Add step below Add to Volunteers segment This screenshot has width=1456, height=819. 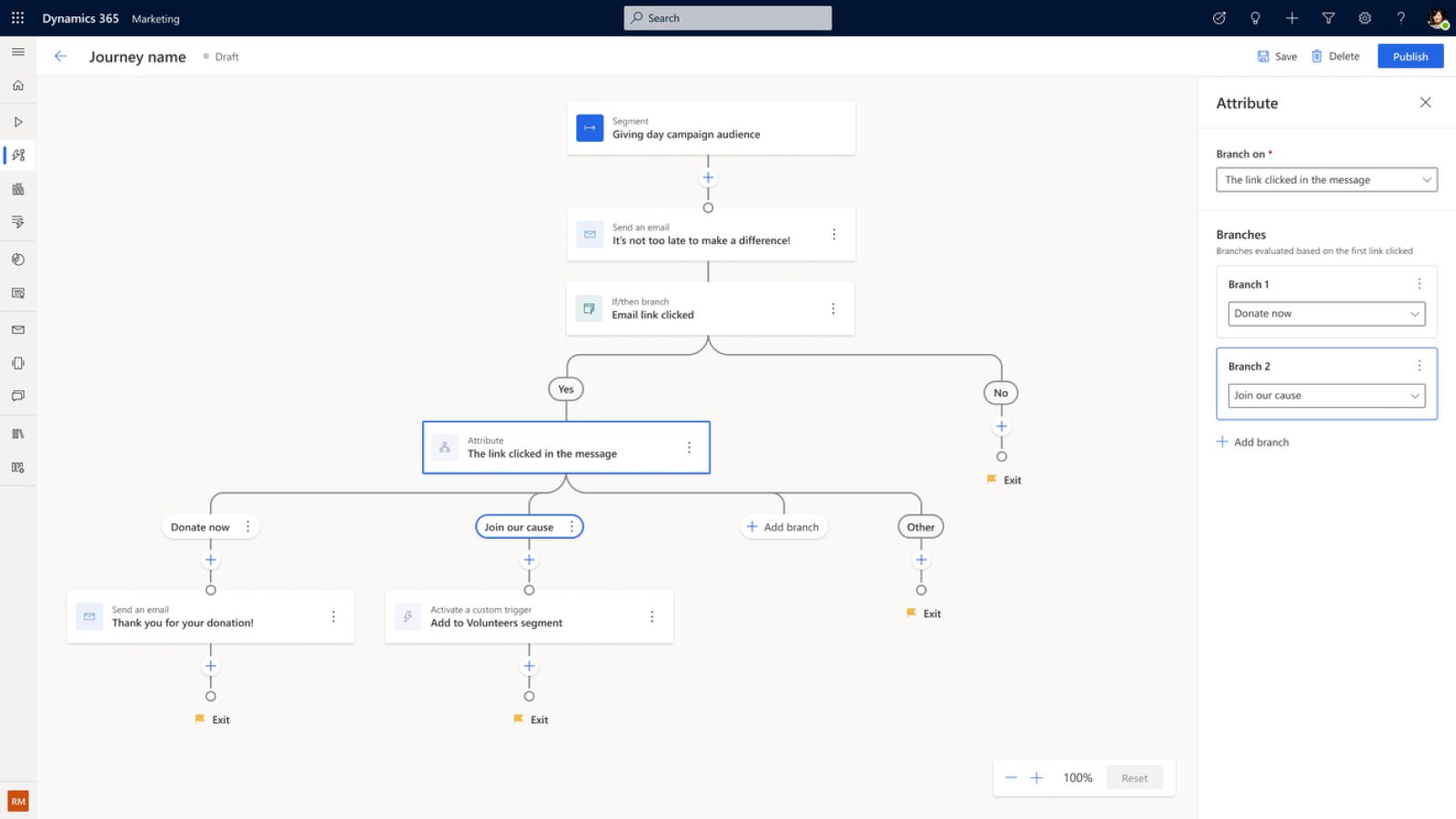click(529, 666)
